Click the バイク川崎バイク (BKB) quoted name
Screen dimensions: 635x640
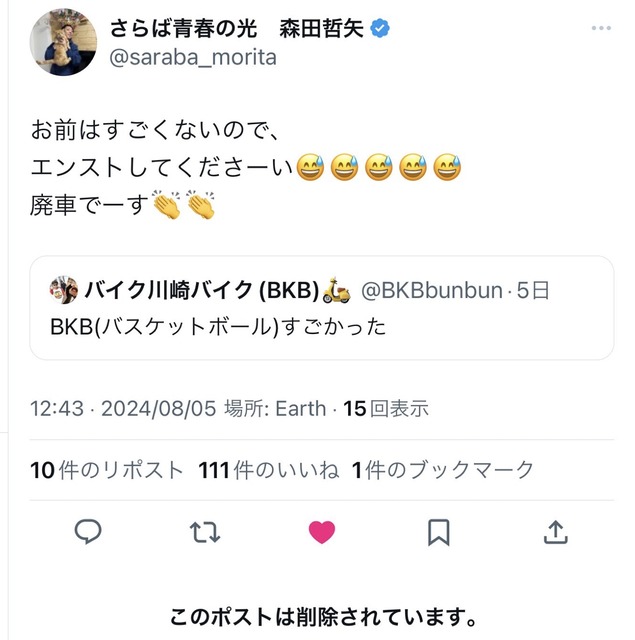point(202,291)
